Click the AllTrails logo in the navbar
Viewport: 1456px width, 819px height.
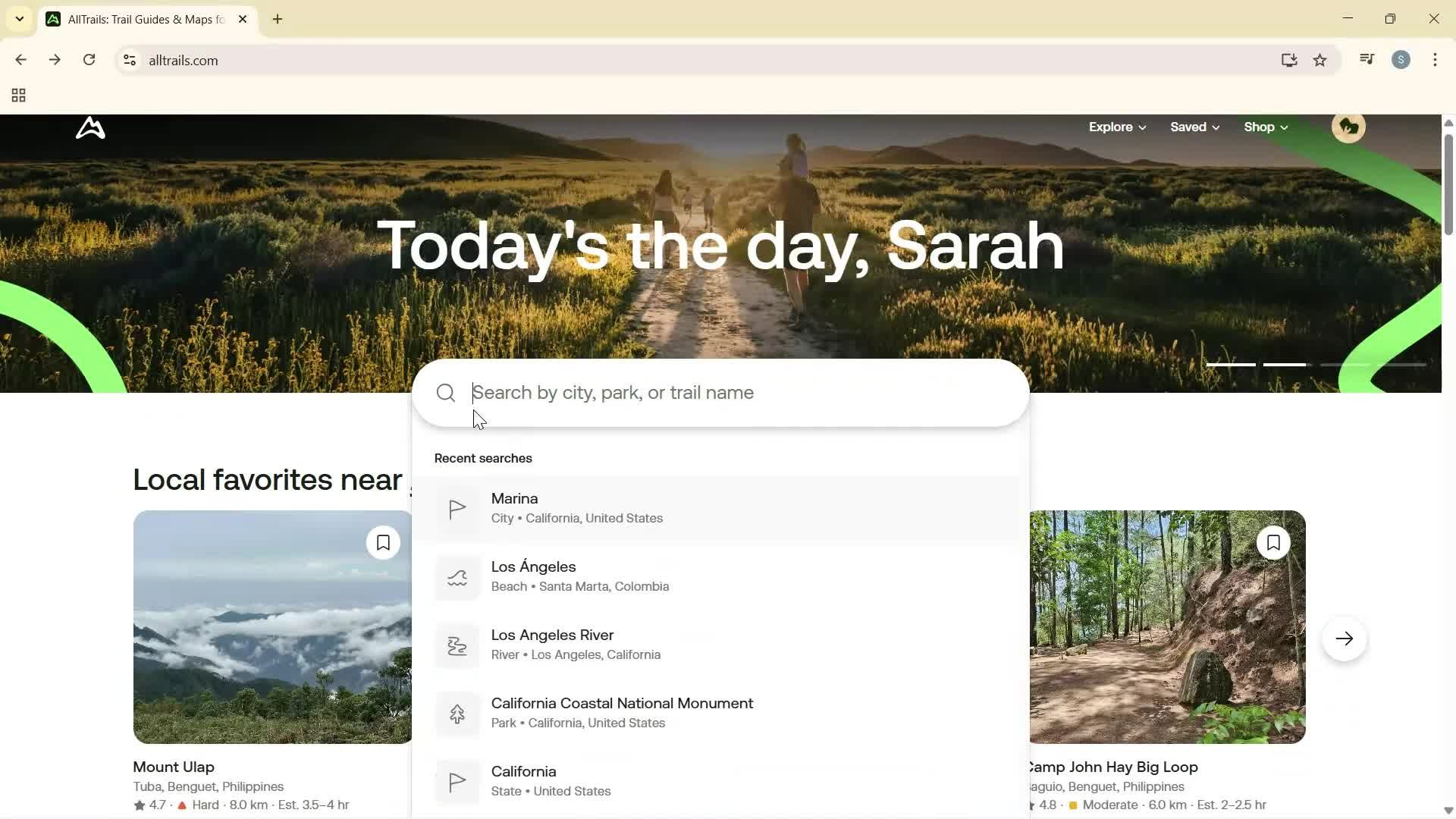click(x=89, y=127)
